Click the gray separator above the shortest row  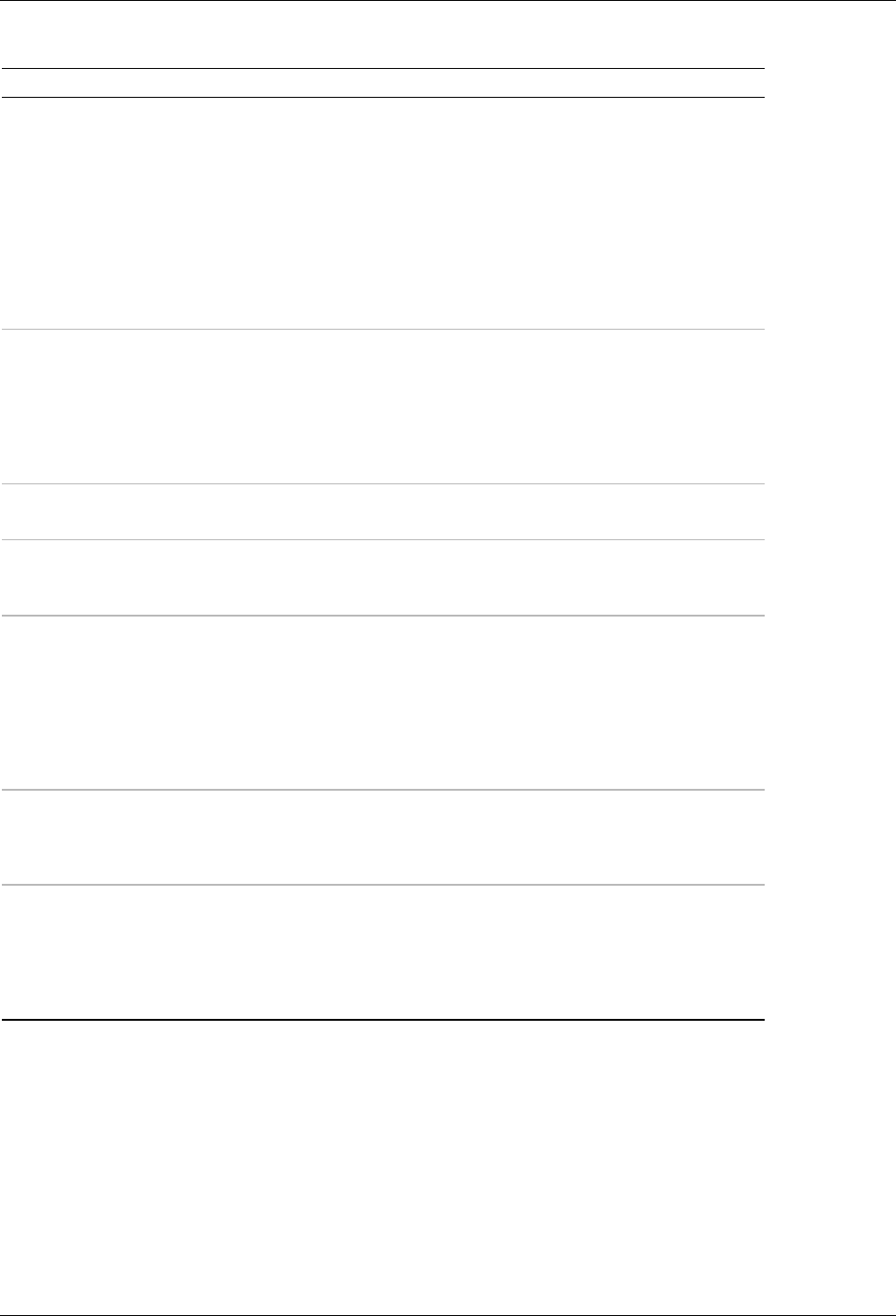pos(382,483)
